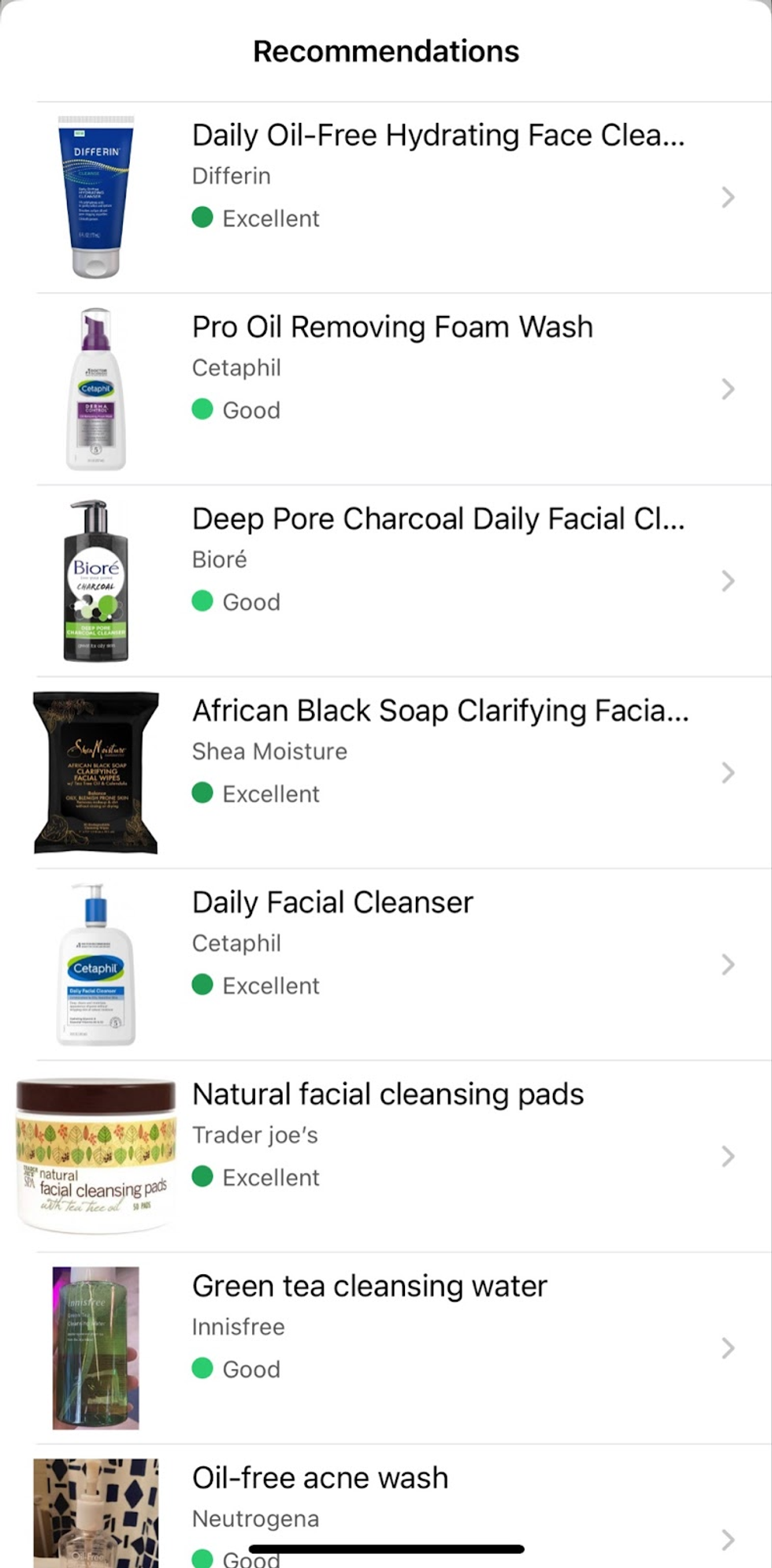Open the Trader Joe's cleansing pads image

(95, 1156)
